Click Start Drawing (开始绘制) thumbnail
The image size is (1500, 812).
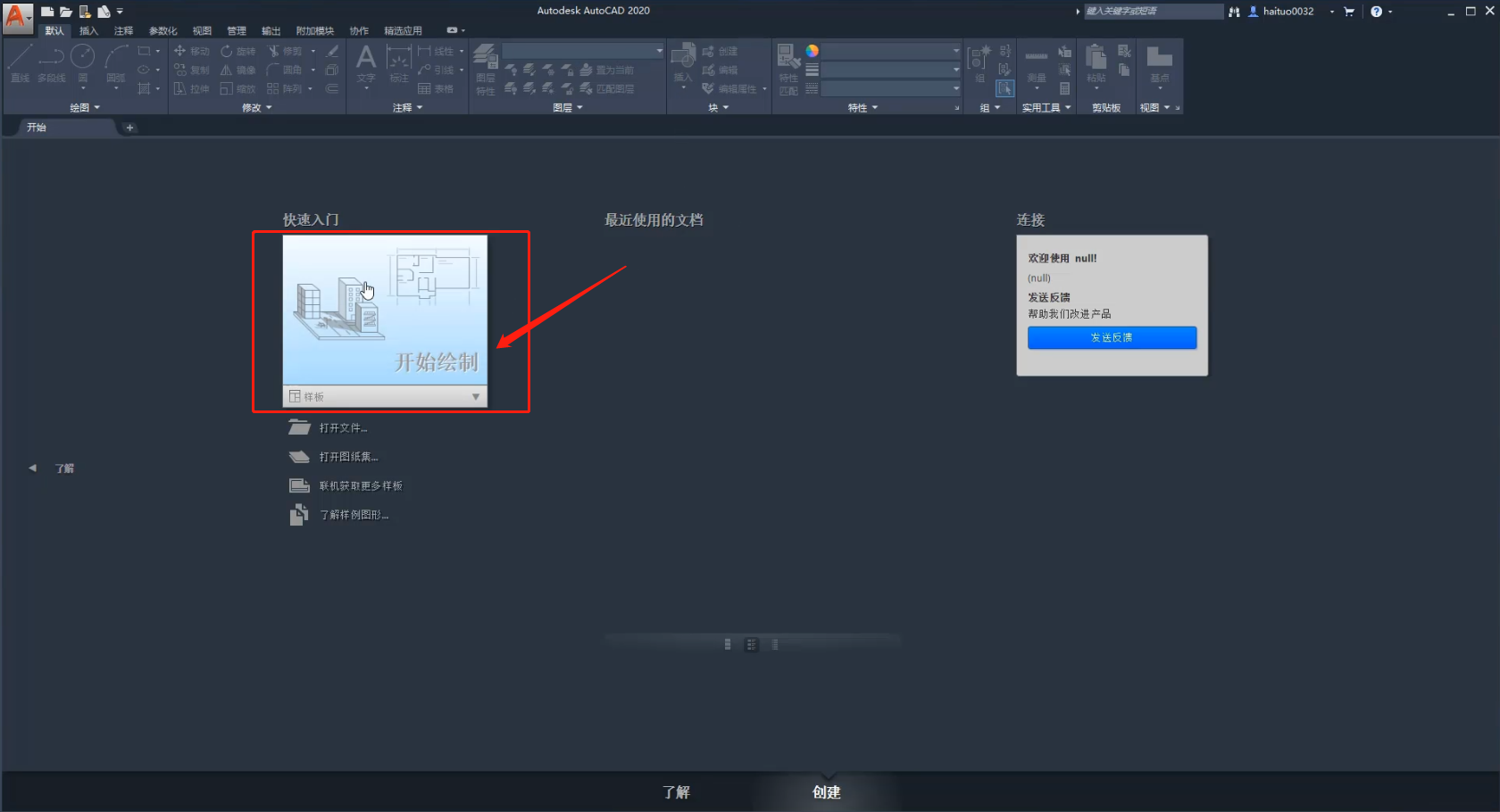tap(385, 310)
